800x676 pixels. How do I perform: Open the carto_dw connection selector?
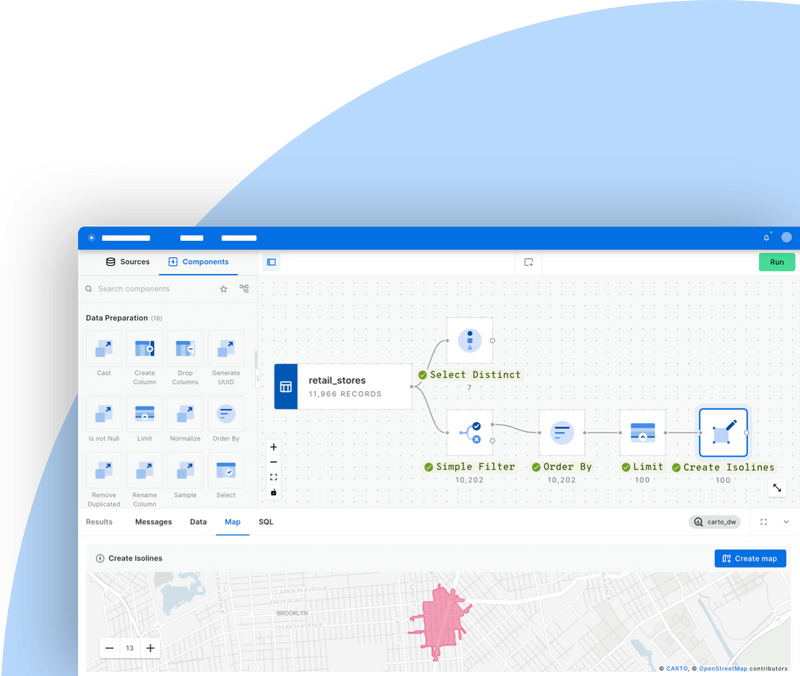[716, 522]
